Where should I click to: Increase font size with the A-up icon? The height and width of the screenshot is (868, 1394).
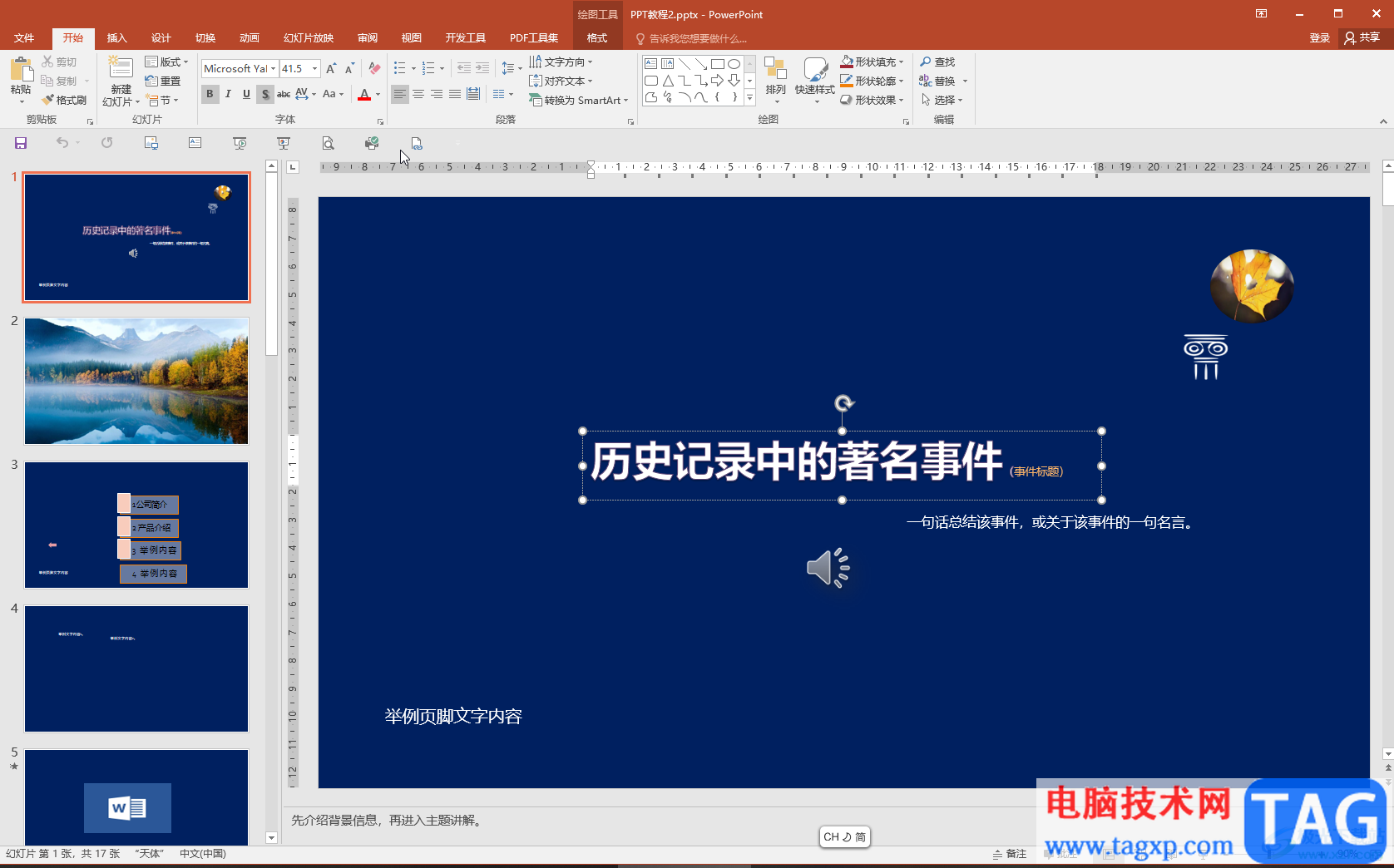331,69
